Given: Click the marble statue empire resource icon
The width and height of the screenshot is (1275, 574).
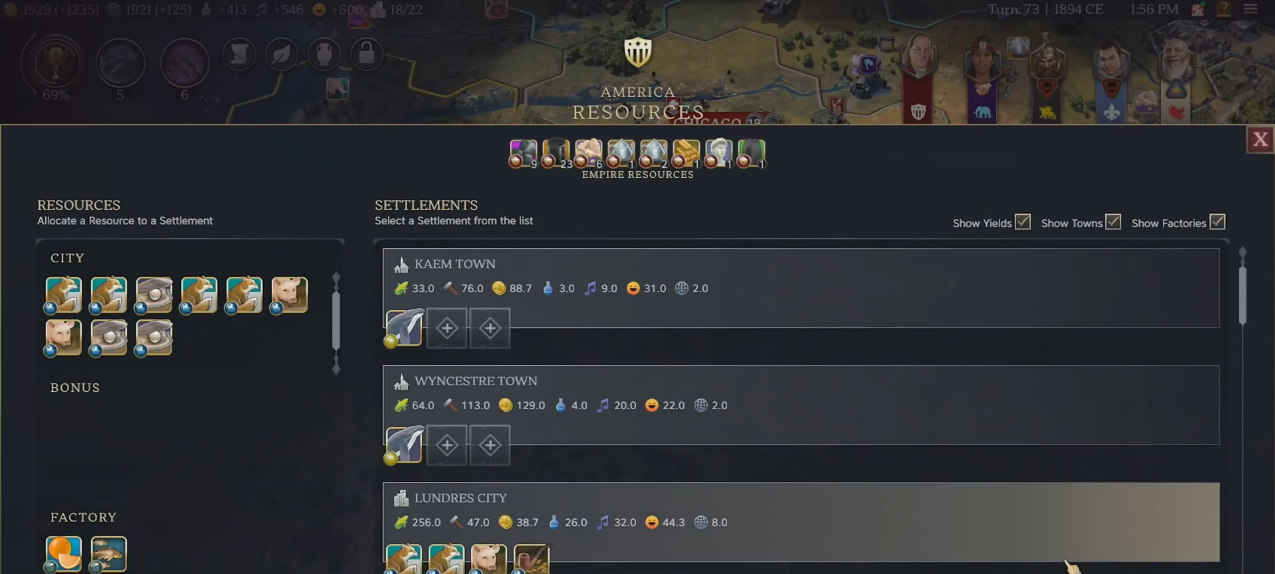Looking at the screenshot, I should point(719,153).
